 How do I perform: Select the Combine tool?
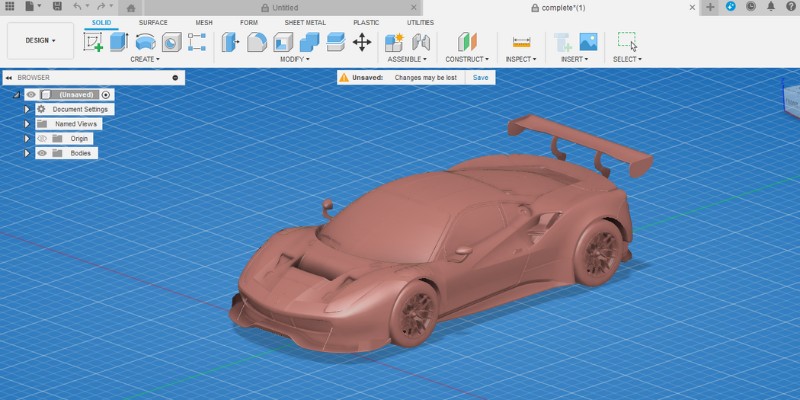tap(309, 42)
